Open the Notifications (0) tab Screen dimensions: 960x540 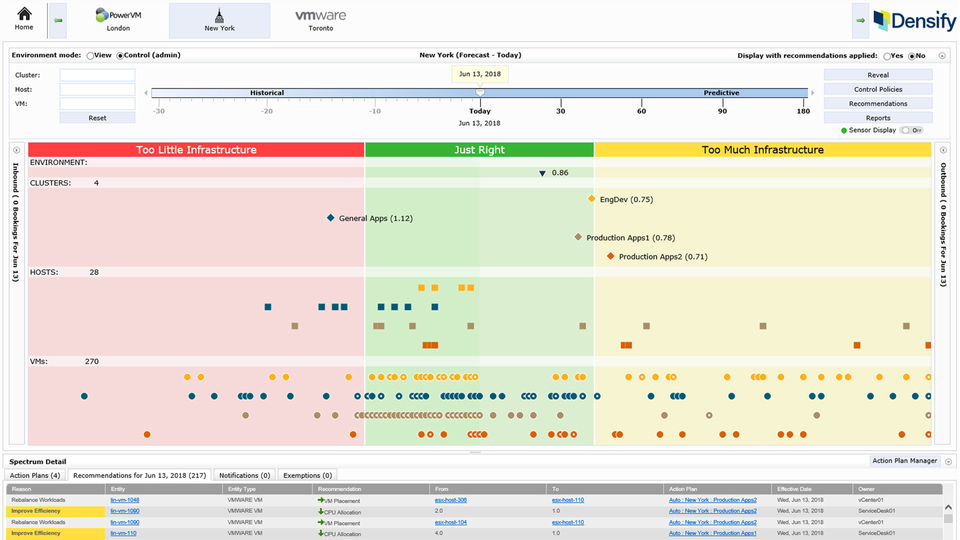244,475
